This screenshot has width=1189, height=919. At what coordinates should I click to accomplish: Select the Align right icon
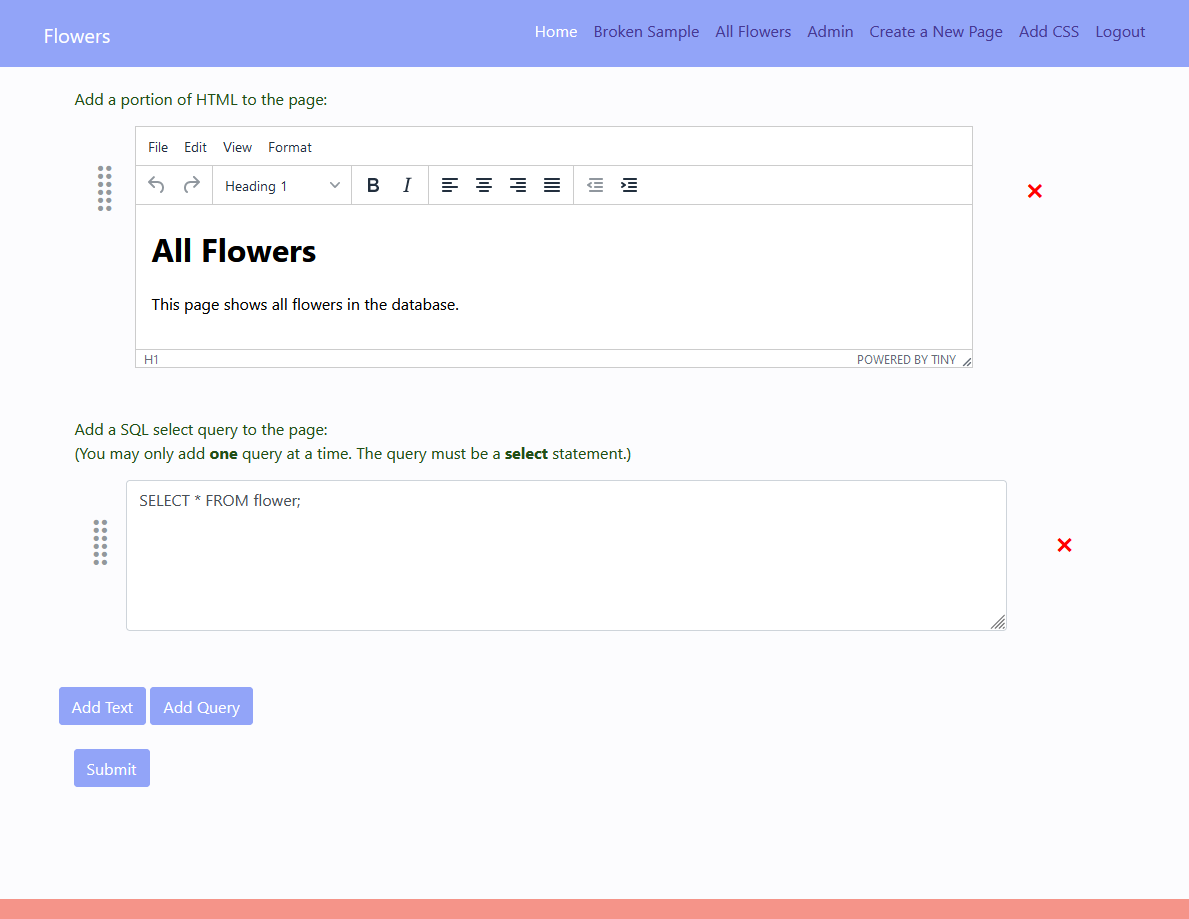pyautogui.click(x=517, y=185)
